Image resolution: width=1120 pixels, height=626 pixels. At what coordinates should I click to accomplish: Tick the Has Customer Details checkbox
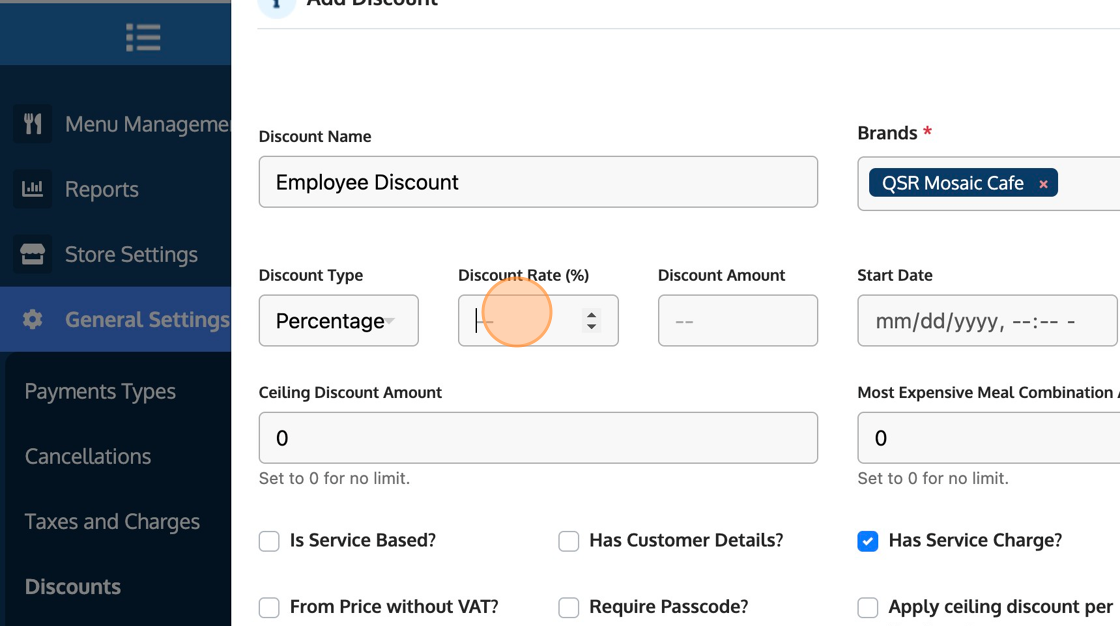[569, 541]
